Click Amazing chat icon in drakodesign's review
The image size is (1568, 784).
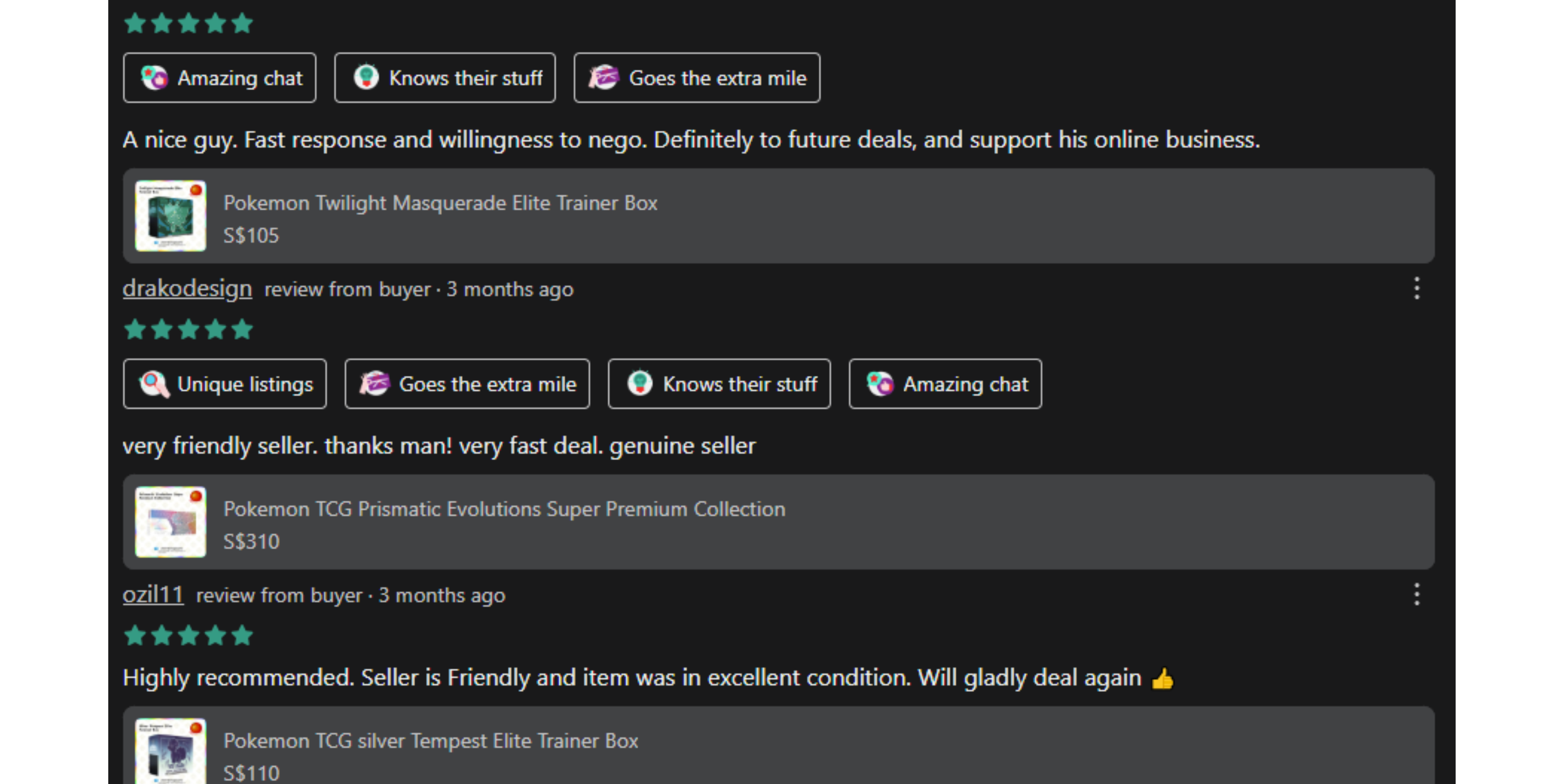pyautogui.click(x=880, y=384)
